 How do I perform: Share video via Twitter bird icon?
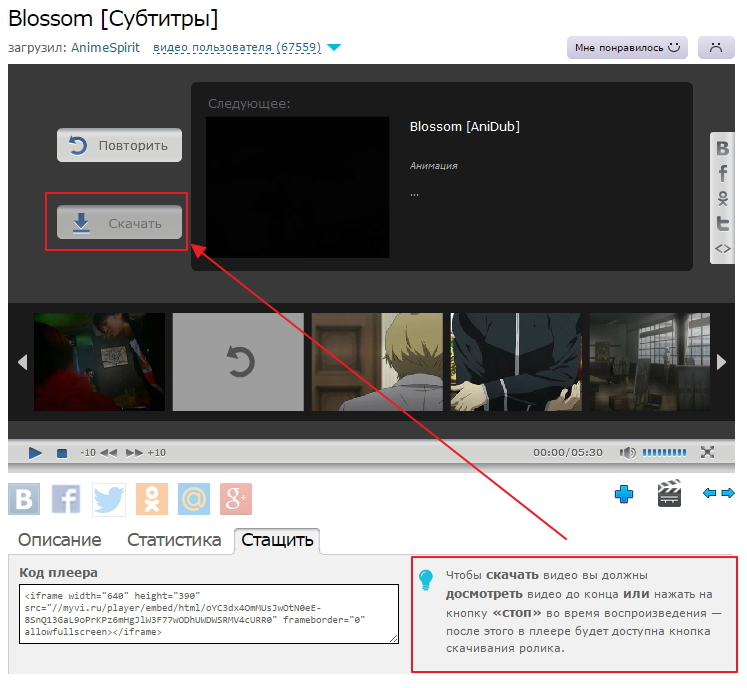click(109, 498)
